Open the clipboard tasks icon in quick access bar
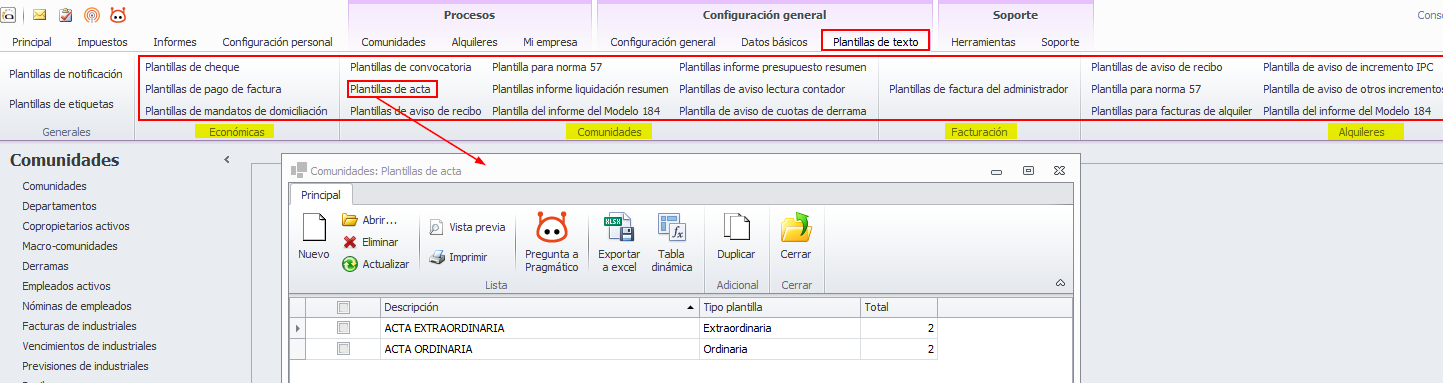1443x383 pixels. click(66, 15)
